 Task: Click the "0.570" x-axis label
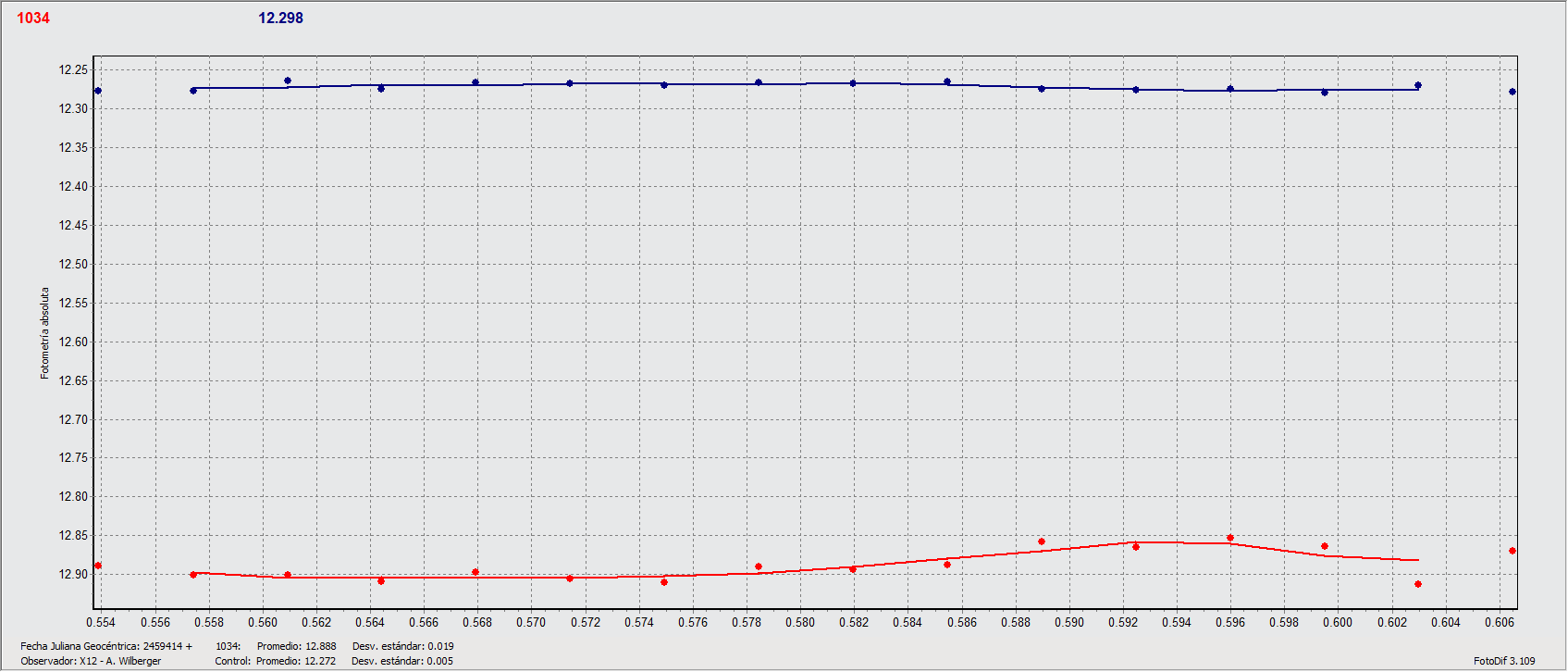click(x=531, y=623)
